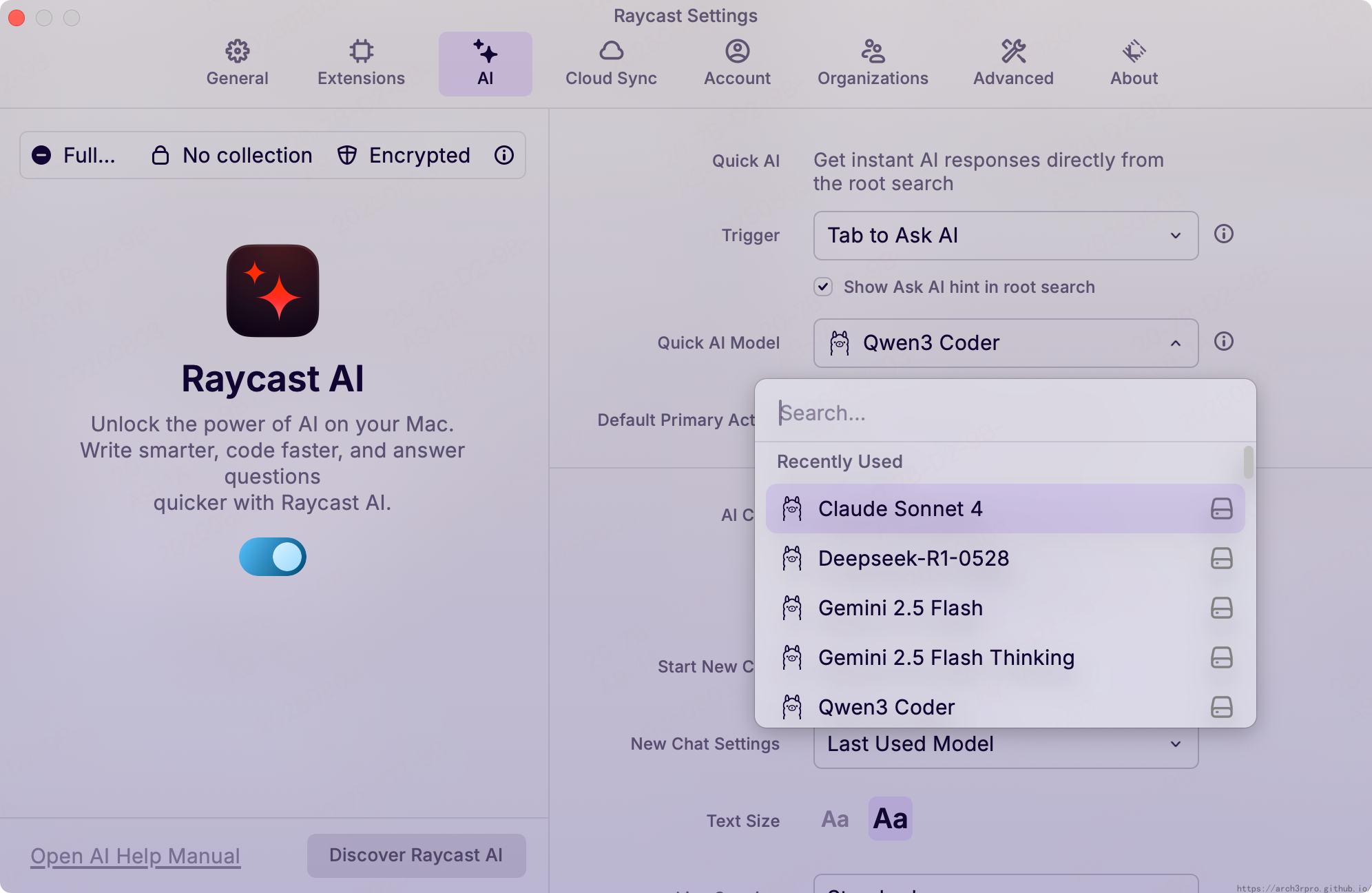Uncheck Show Ask AI hint in root search

[x=823, y=287]
